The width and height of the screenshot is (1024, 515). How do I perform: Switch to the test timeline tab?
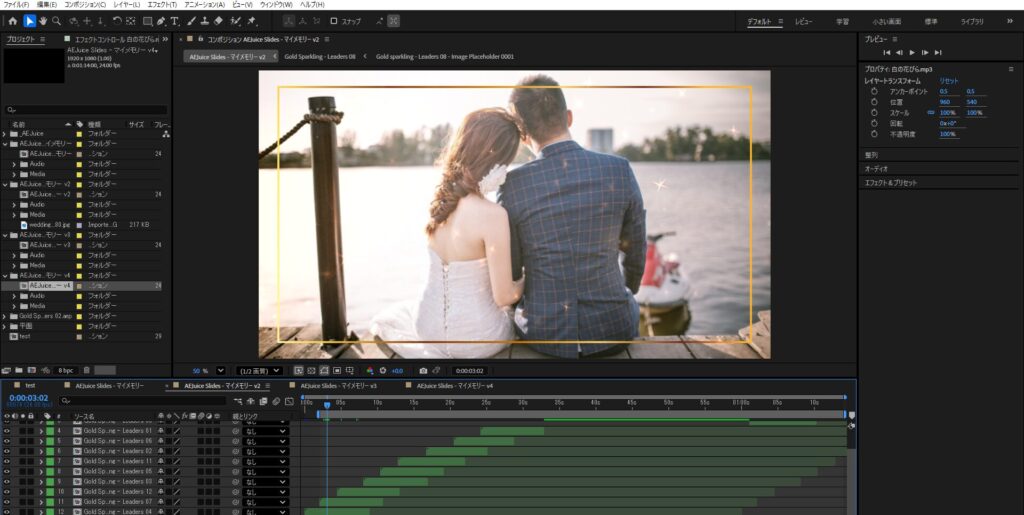pyautogui.click(x=30, y=385)
